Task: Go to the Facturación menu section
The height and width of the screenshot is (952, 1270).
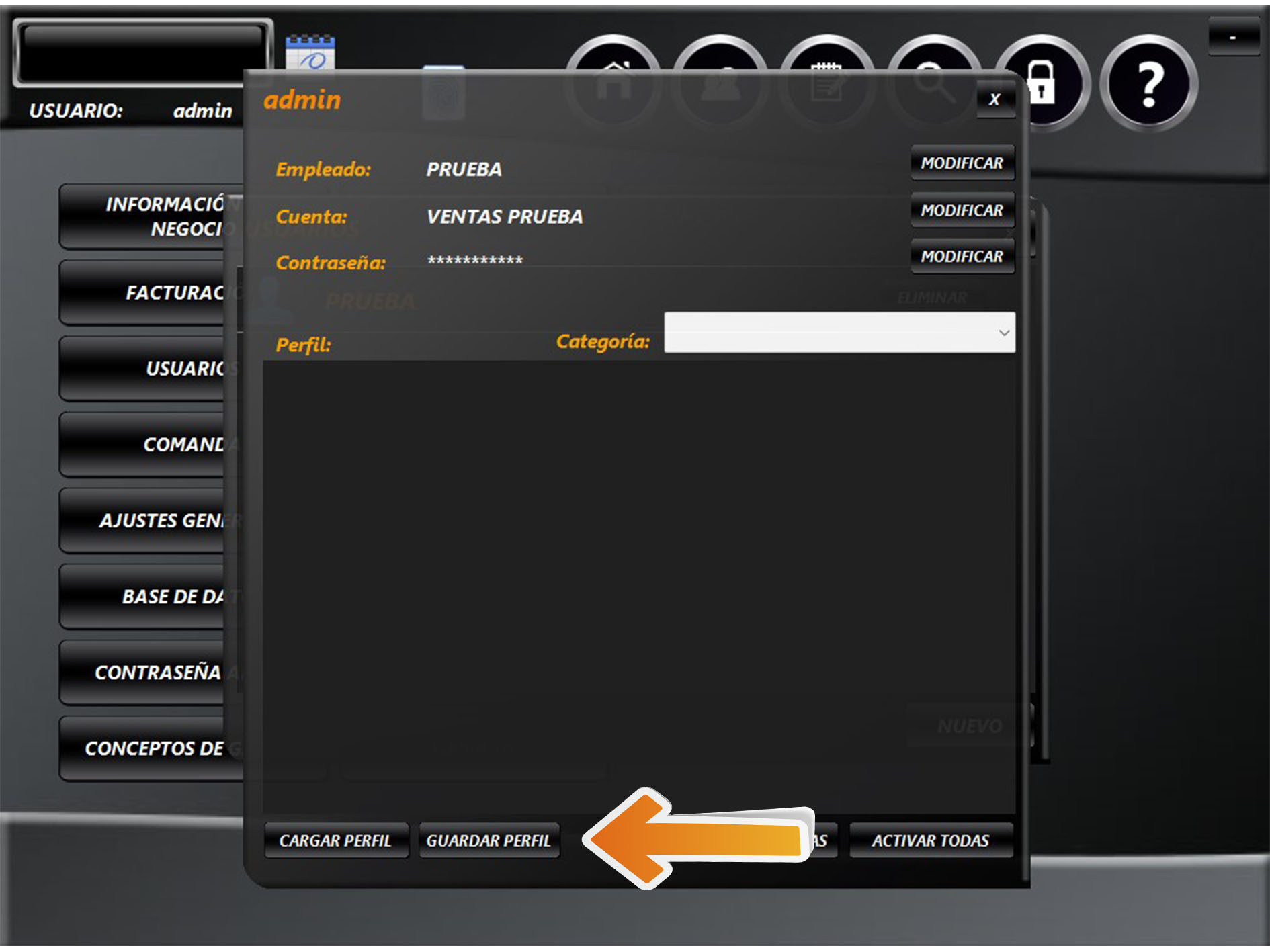Action: [151, 293]
